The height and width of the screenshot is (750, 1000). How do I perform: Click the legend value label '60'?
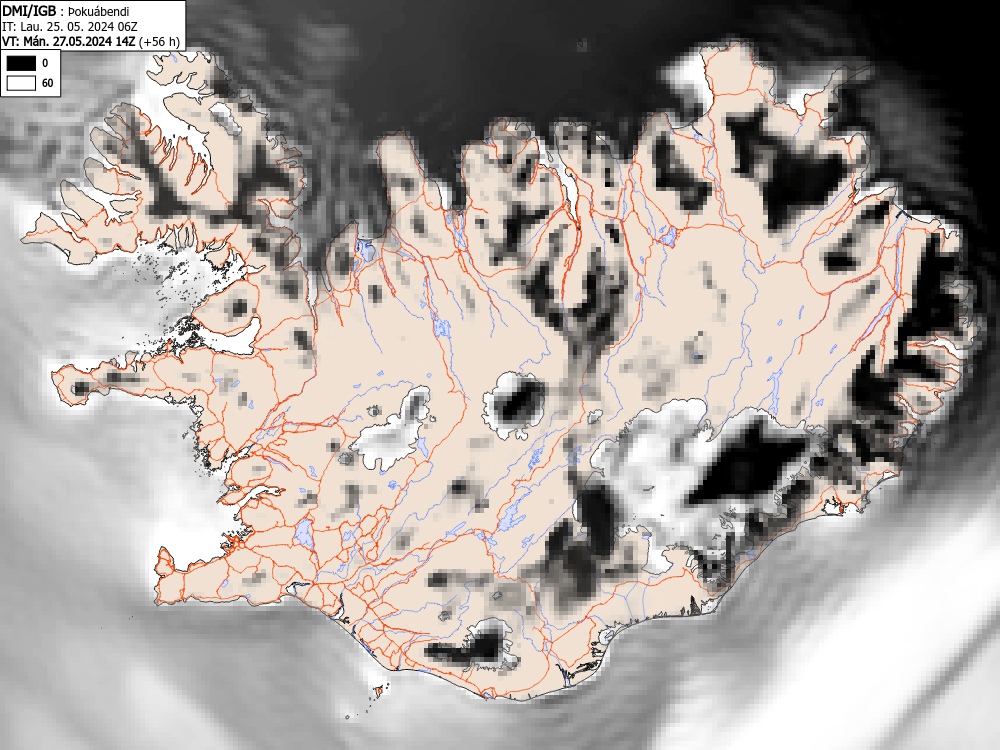[x=47, y=84]
